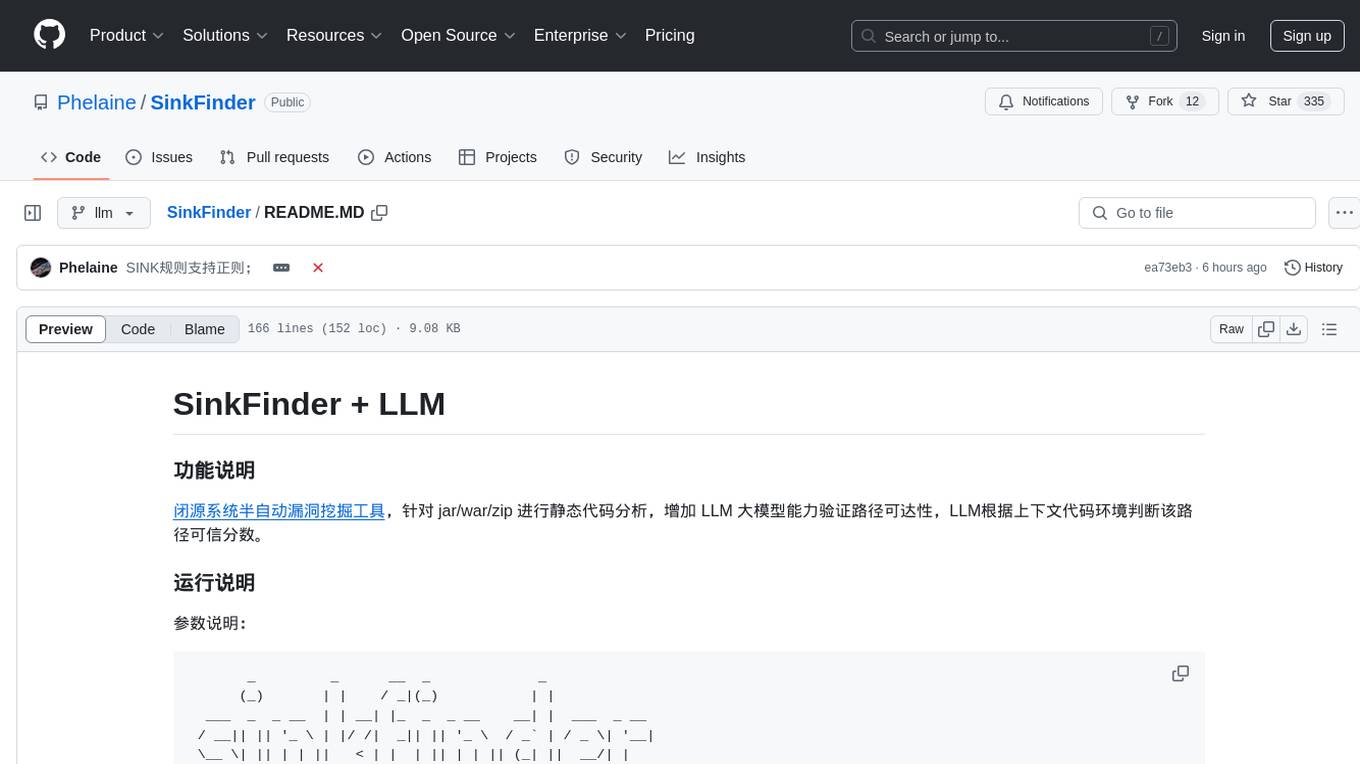Switch to the Projects tab
1360x764 pixels.
(x=498, y=157)
